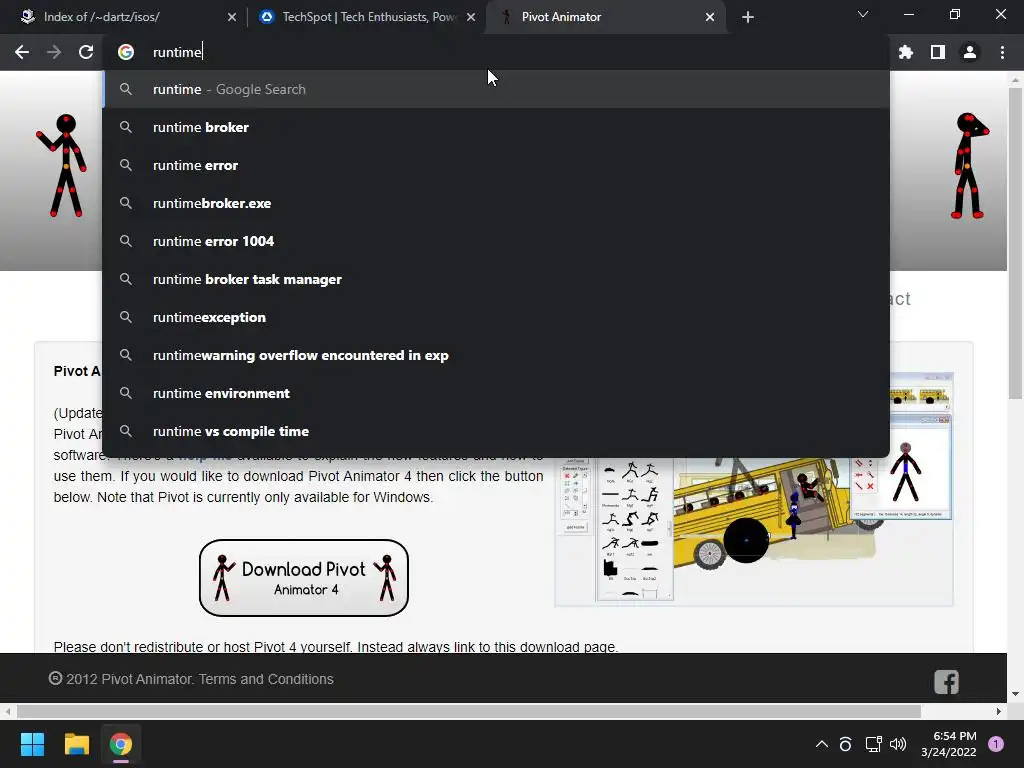The width and height of the screenshot is (1024, 768).
Task: Close the Index of /~dartz/isos/ tab
Action: point(232,17)
